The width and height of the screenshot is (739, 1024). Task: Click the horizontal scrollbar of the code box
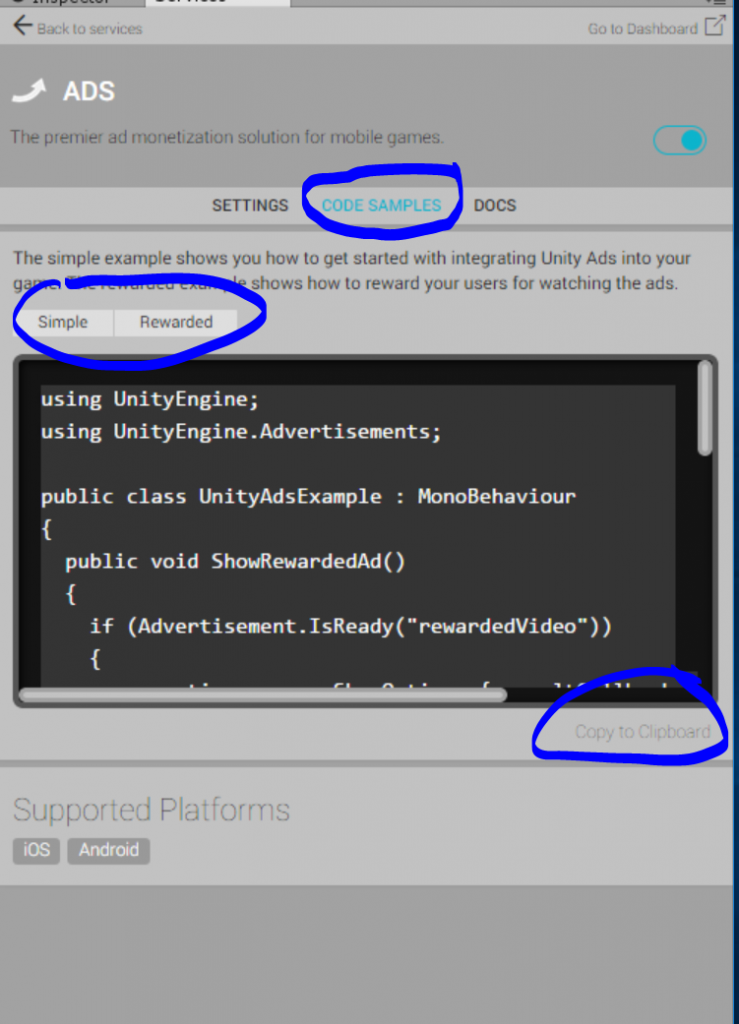[x=263, y=695]
